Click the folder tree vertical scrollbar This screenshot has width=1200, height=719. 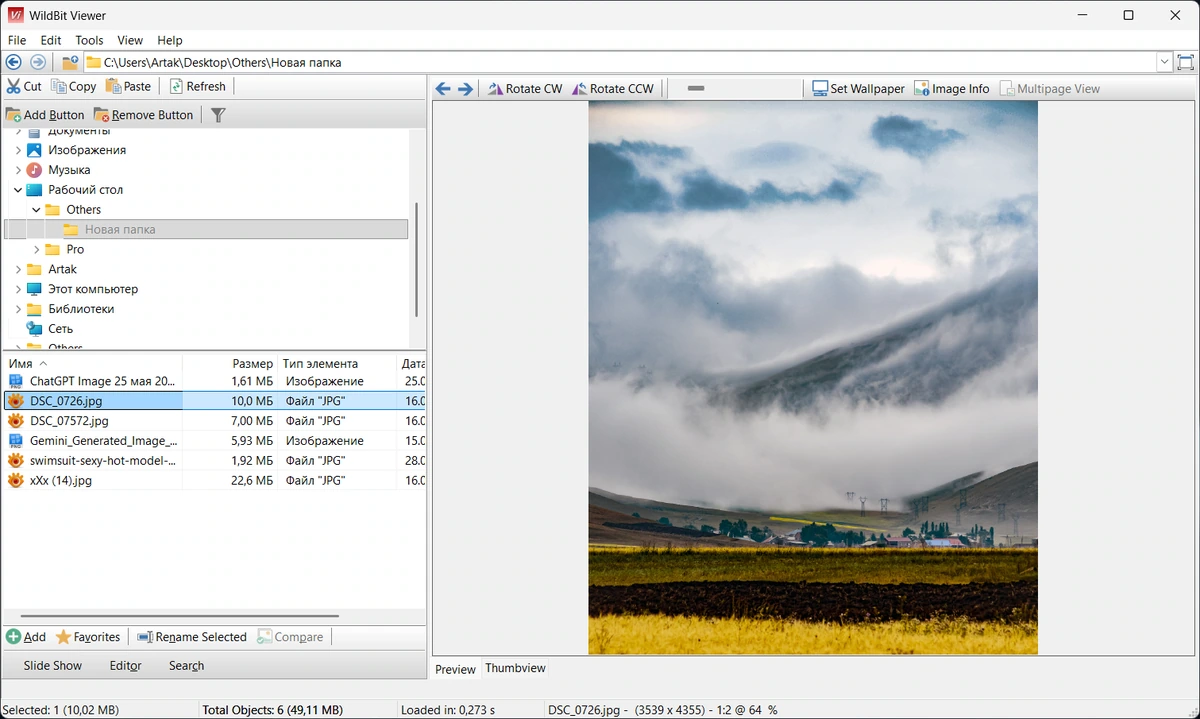[x=416, y=258]
